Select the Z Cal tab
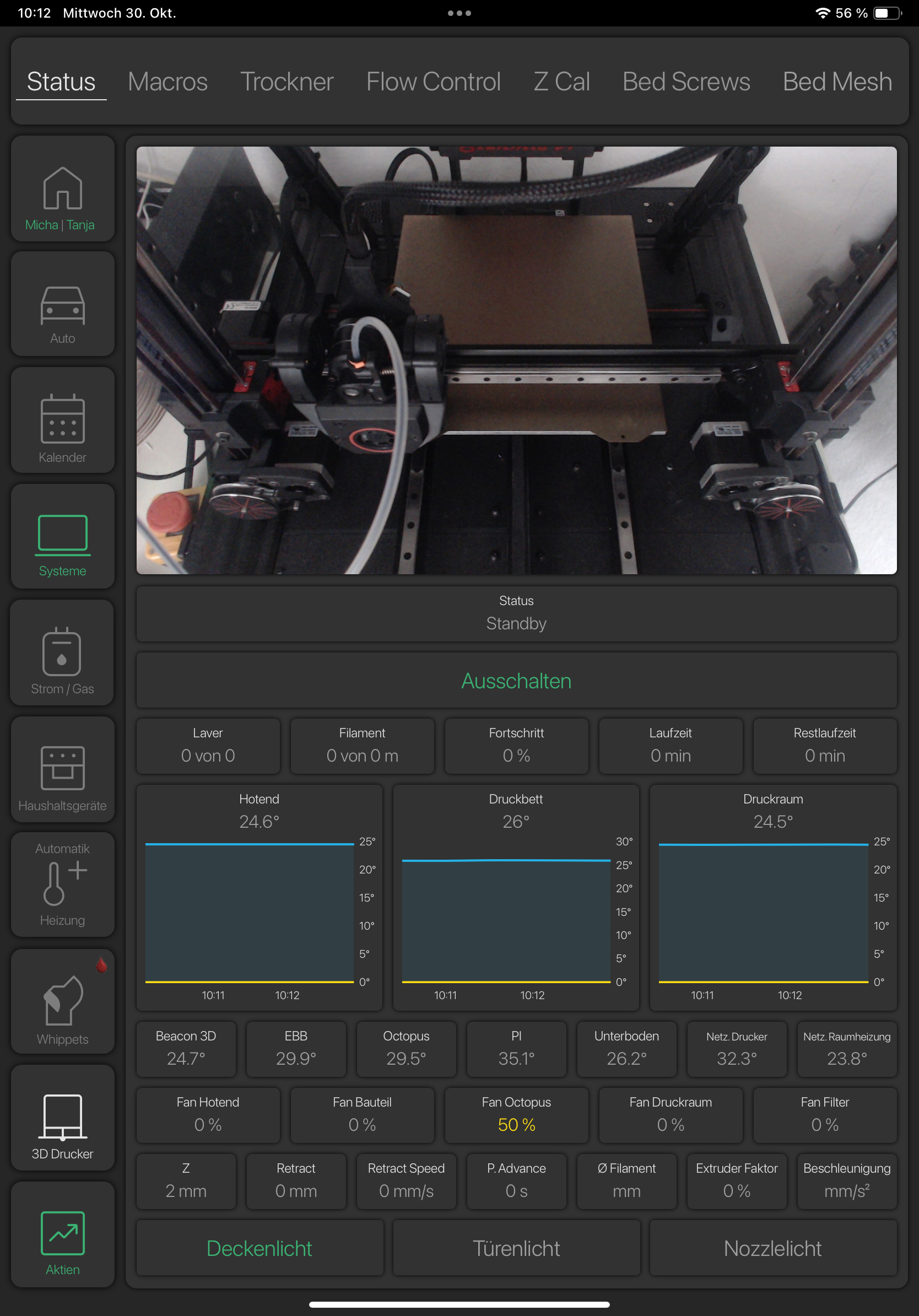This screenshot has width=919, height=1316. [x=562, y=82]
